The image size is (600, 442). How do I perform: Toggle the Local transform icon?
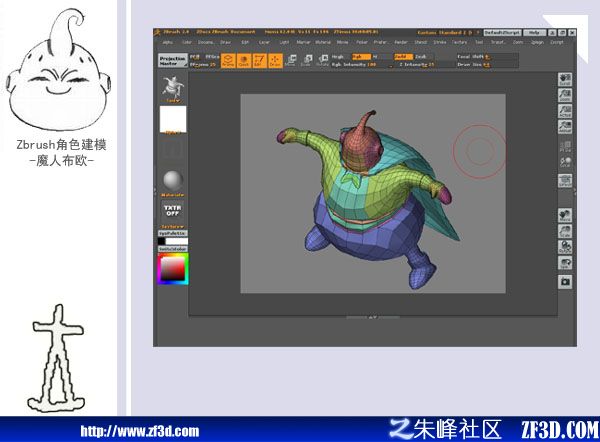pyautogui.click(x=565, y=162)
